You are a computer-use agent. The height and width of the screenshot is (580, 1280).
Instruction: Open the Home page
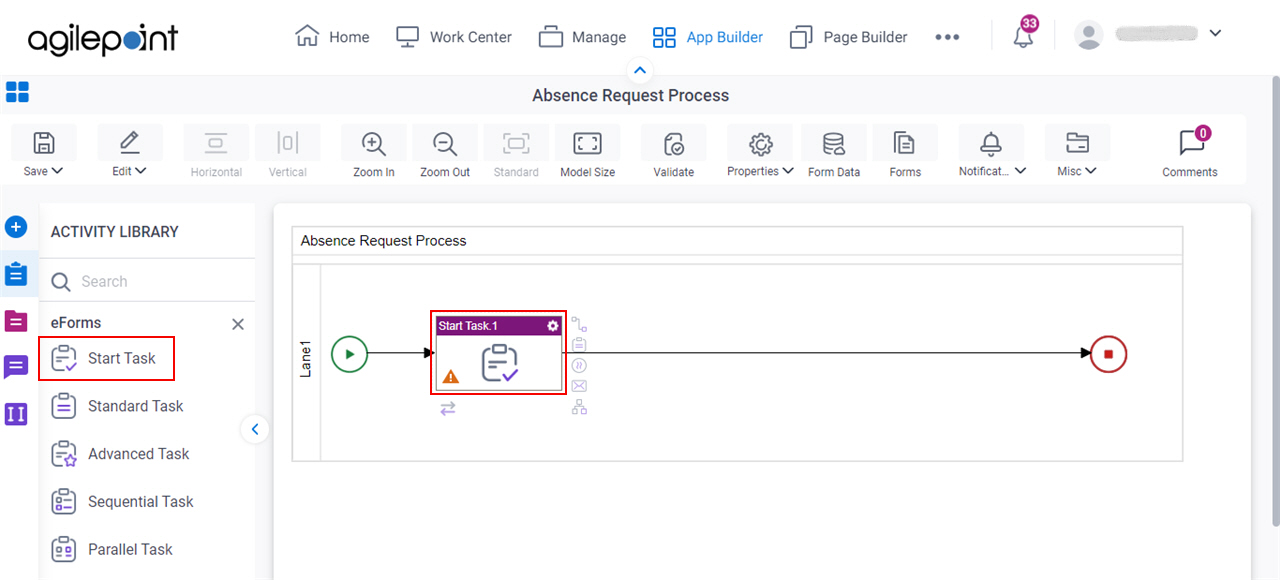pos(333,37)
